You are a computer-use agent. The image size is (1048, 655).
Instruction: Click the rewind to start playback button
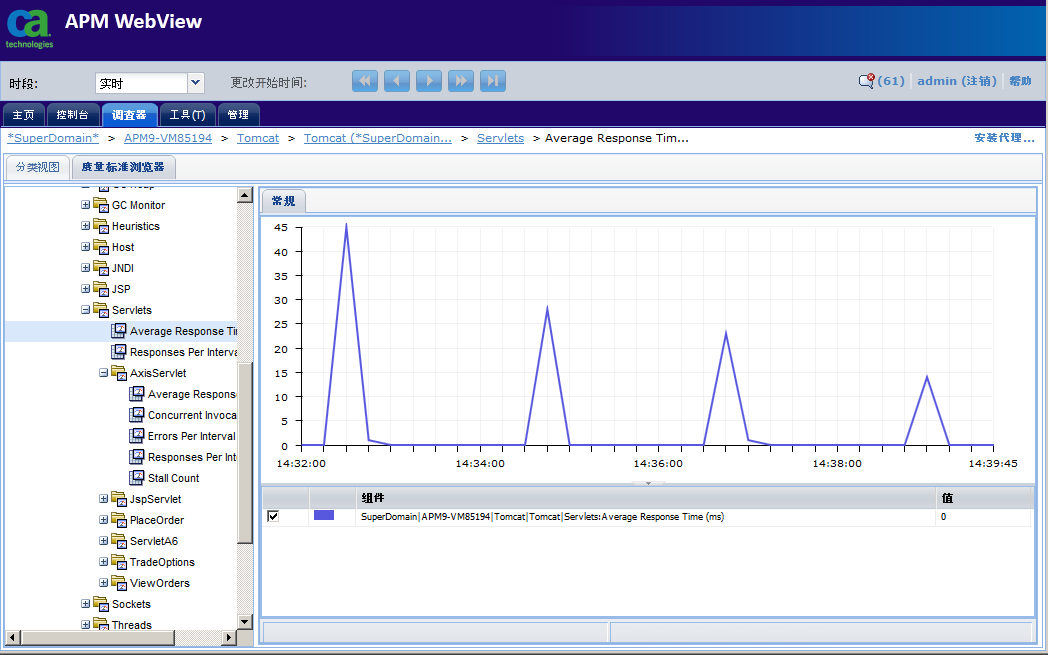(365, 82)
